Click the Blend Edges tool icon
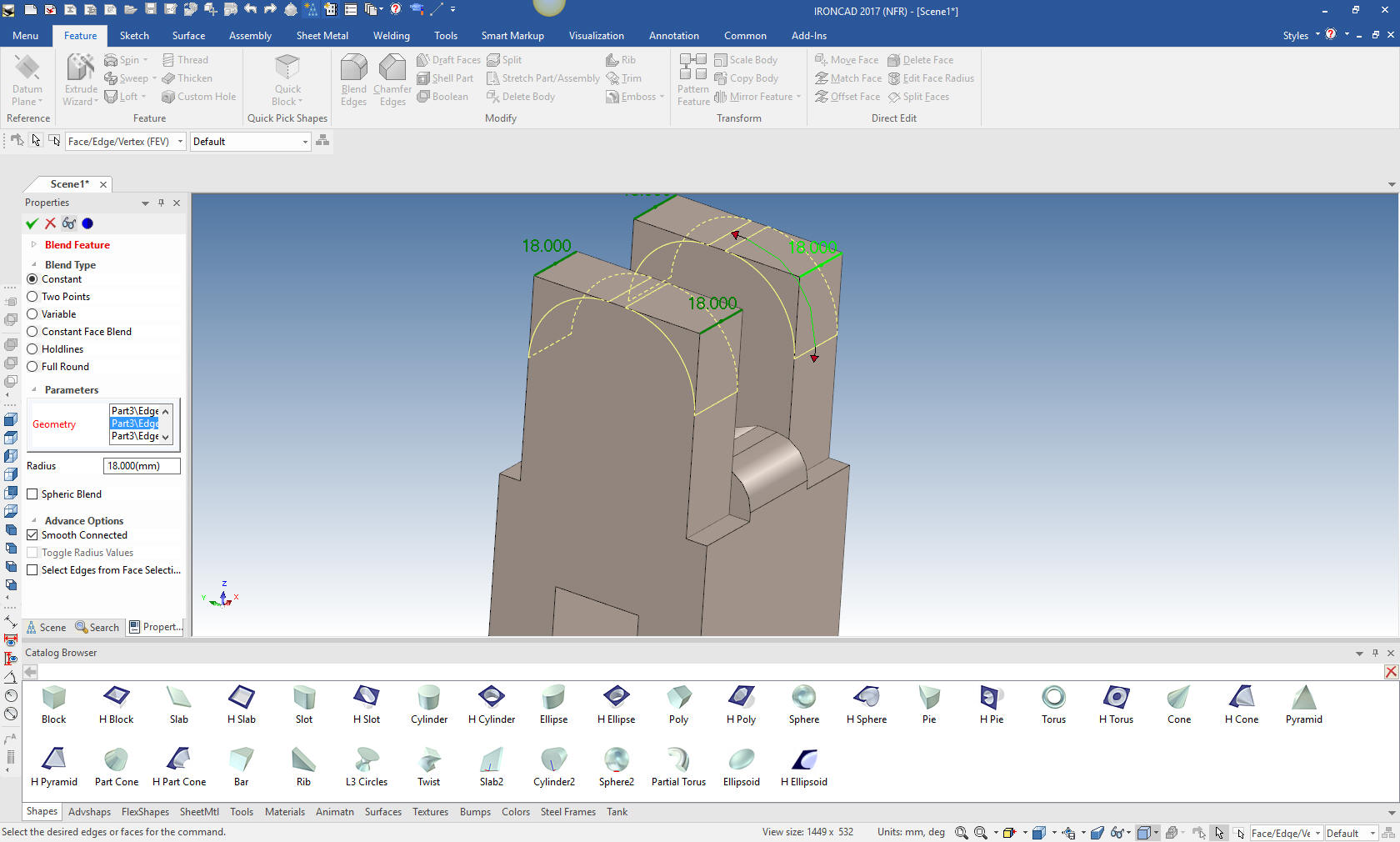The image size is (1400, 842). tap(353, 80)
